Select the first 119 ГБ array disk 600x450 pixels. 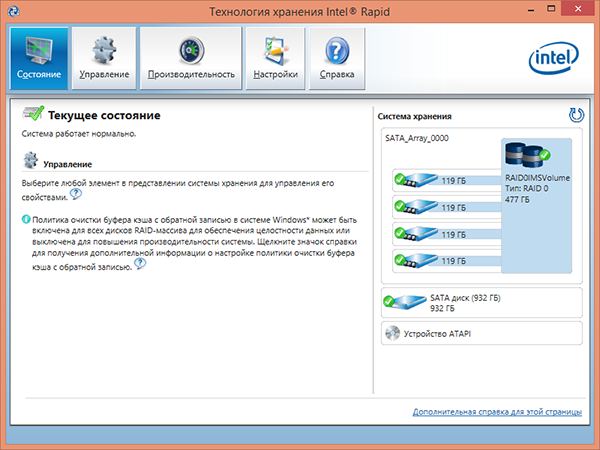pos(447,180)
